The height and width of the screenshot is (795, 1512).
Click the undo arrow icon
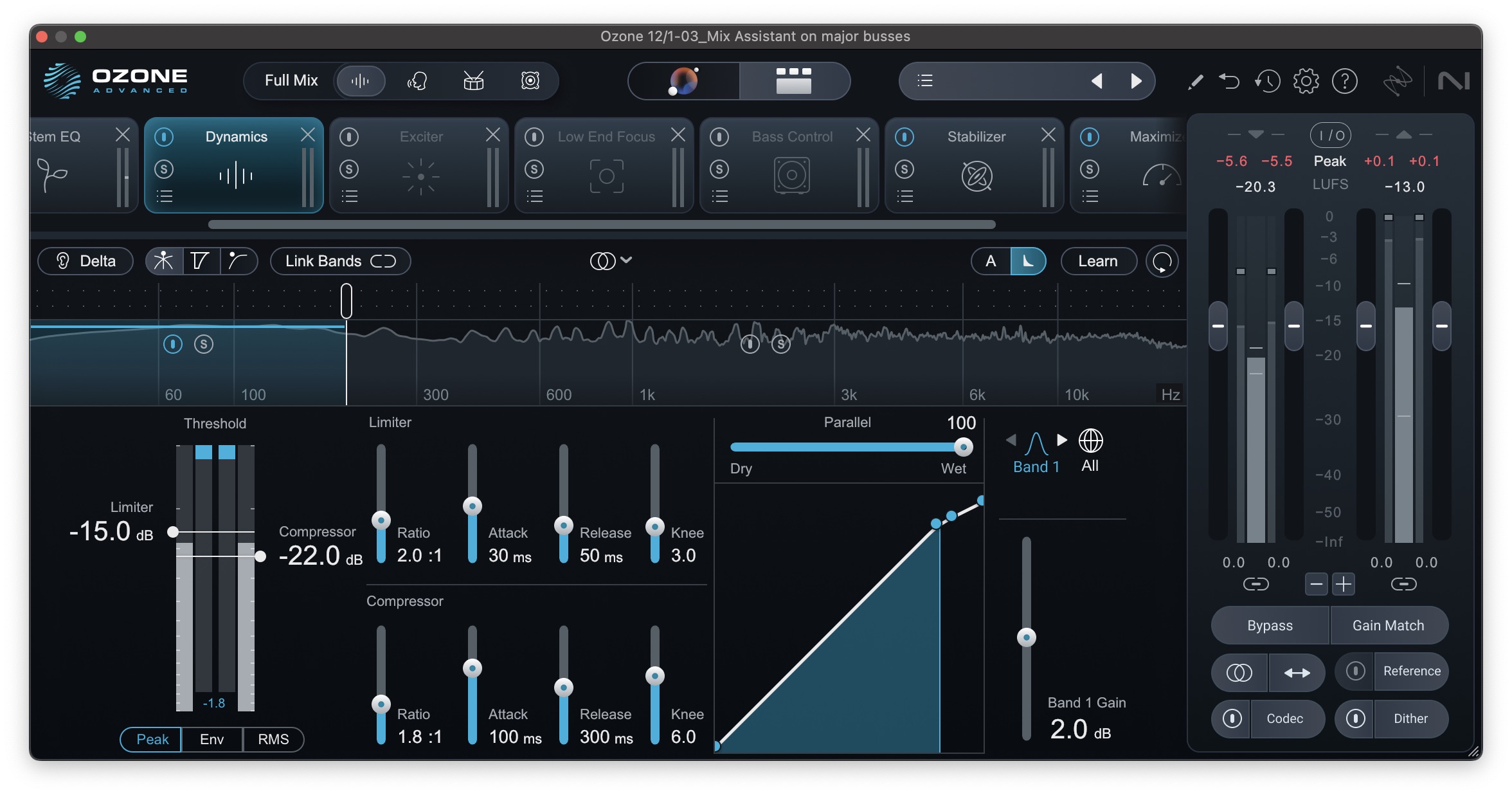(x=1229, y=82)
